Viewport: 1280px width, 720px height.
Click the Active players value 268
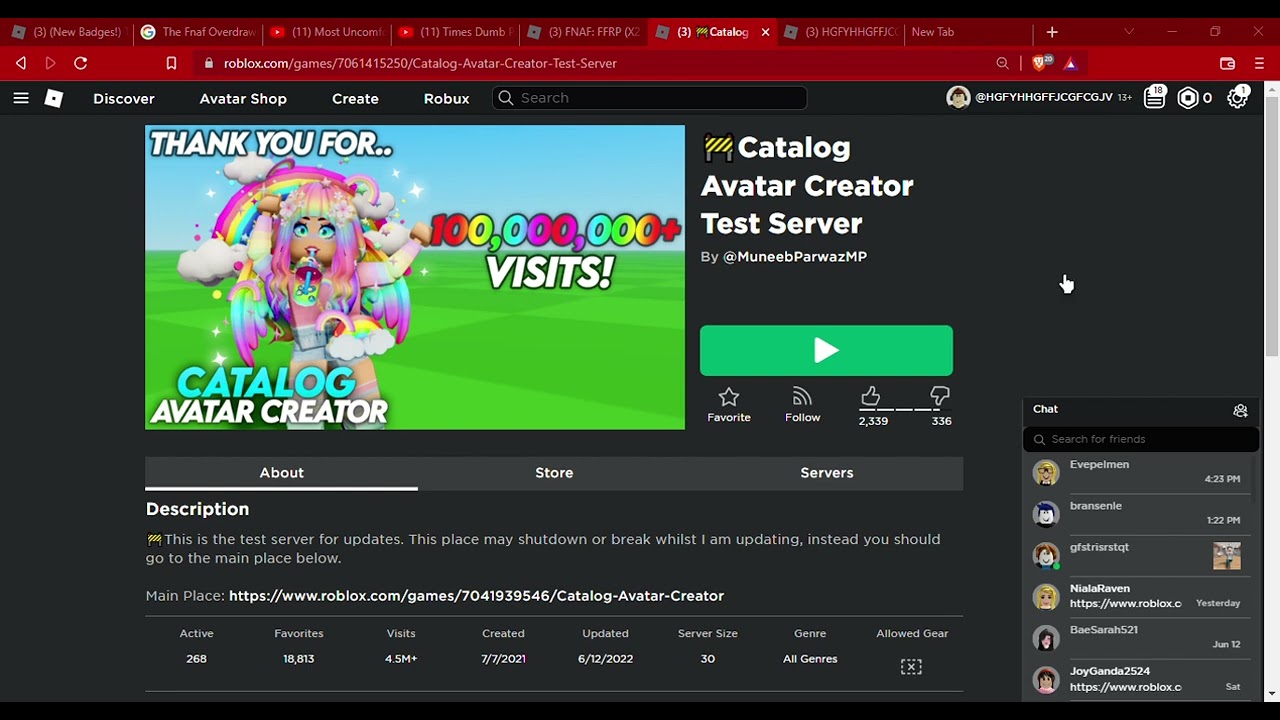tap(196, 659)
